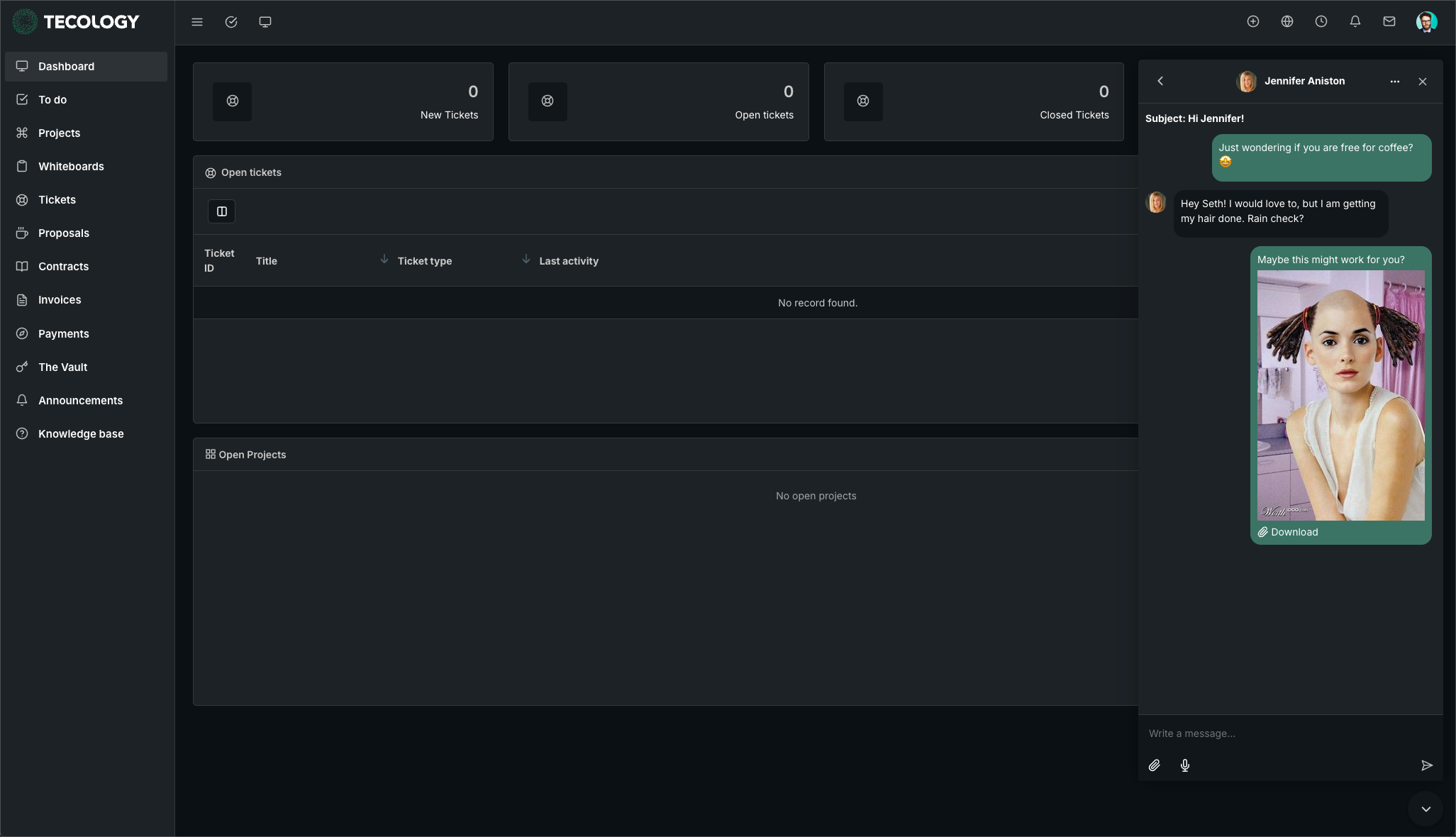Click the timer clock icon in header

pyautogui.click(x=1321, y=22)
